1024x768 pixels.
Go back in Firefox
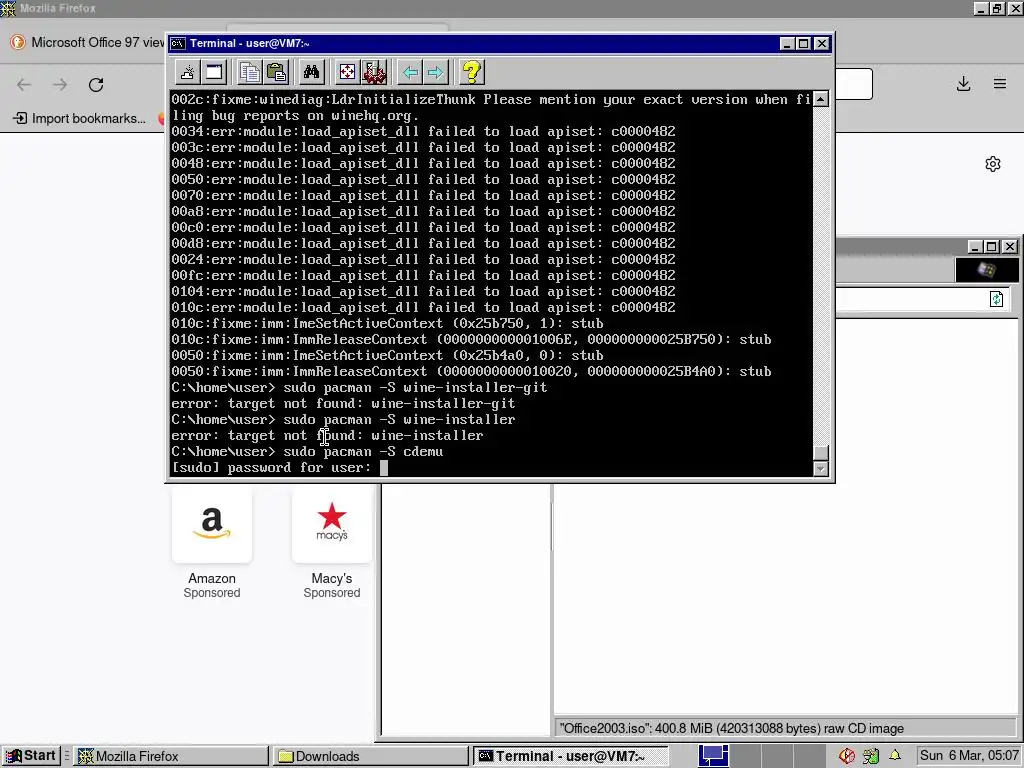click(x=24, y=84)
